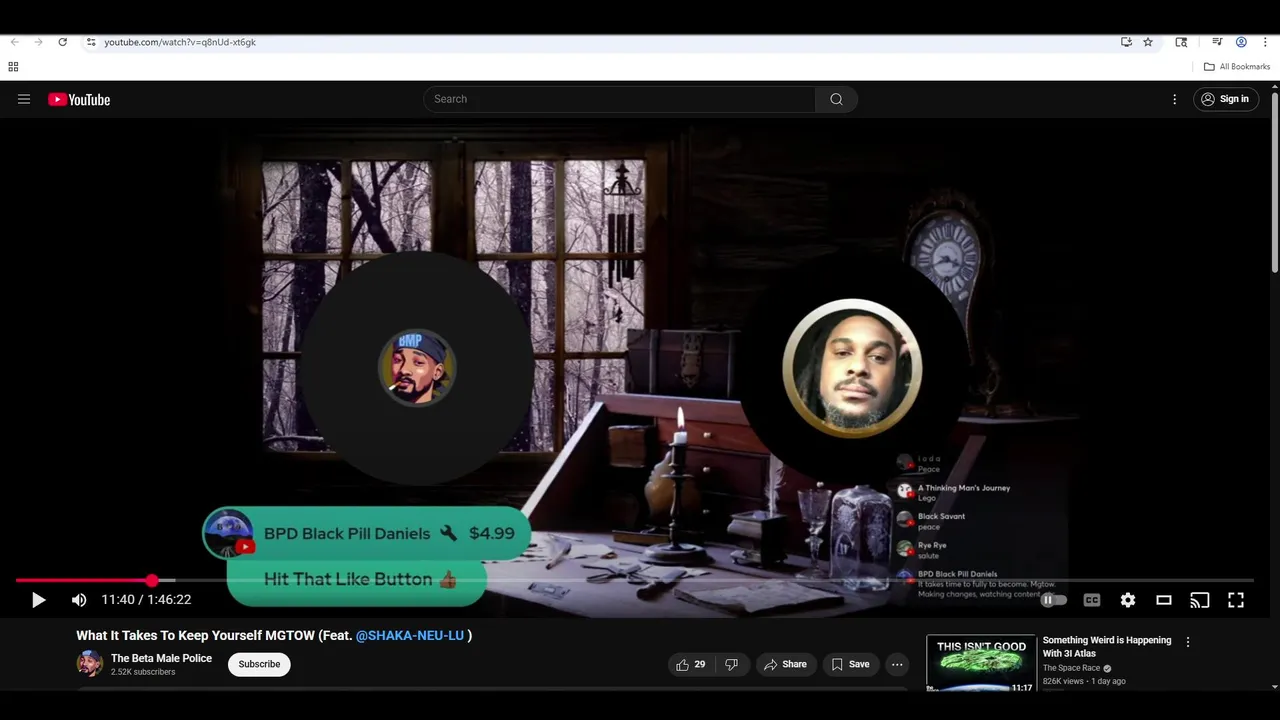
Task: Reload the page
Action: pyautogui.click(x=62, y=42)
